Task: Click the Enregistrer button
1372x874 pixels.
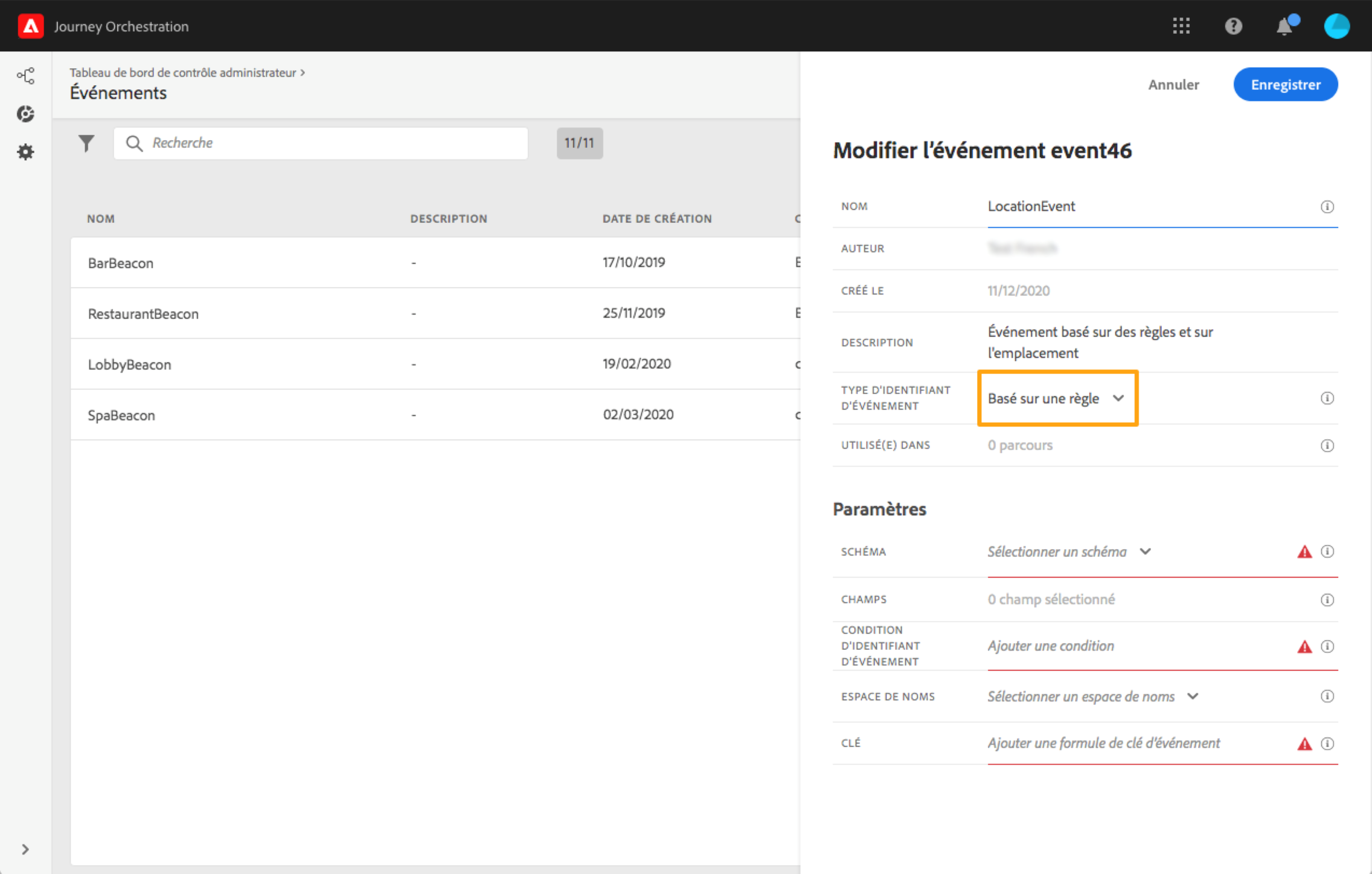Action: point(1285,85)
